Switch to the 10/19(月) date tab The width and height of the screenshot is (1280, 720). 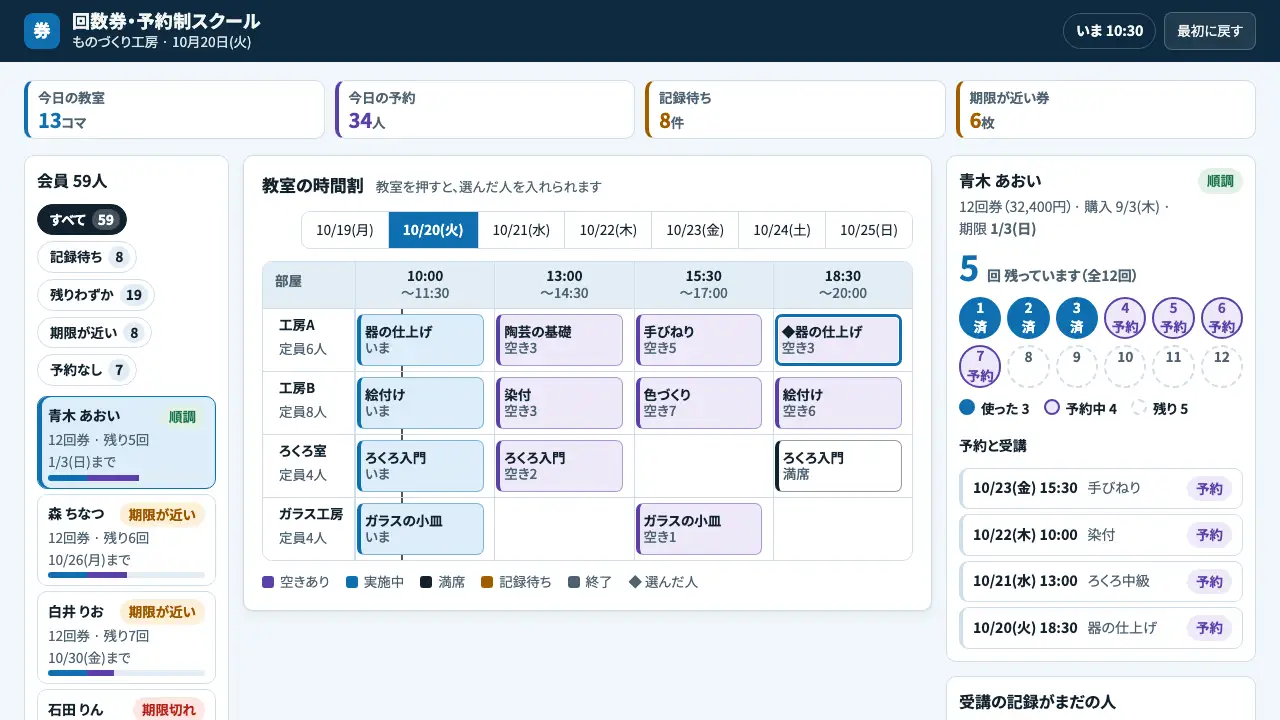345,230
